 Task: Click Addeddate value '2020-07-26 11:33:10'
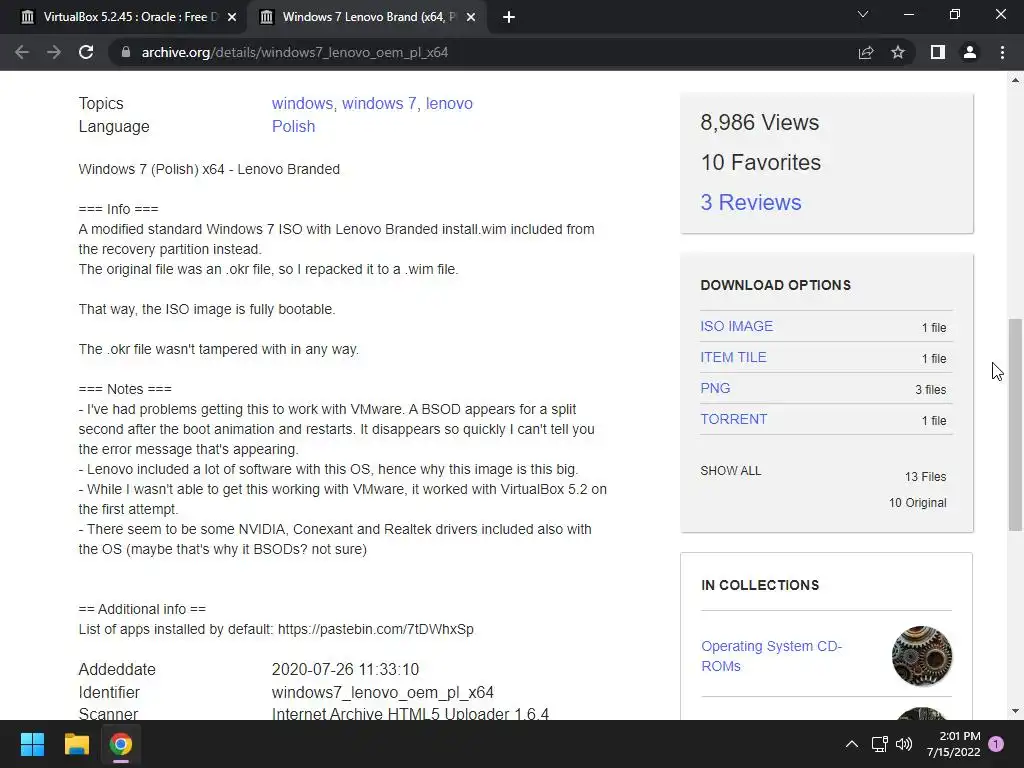click(x=345, y=669)
